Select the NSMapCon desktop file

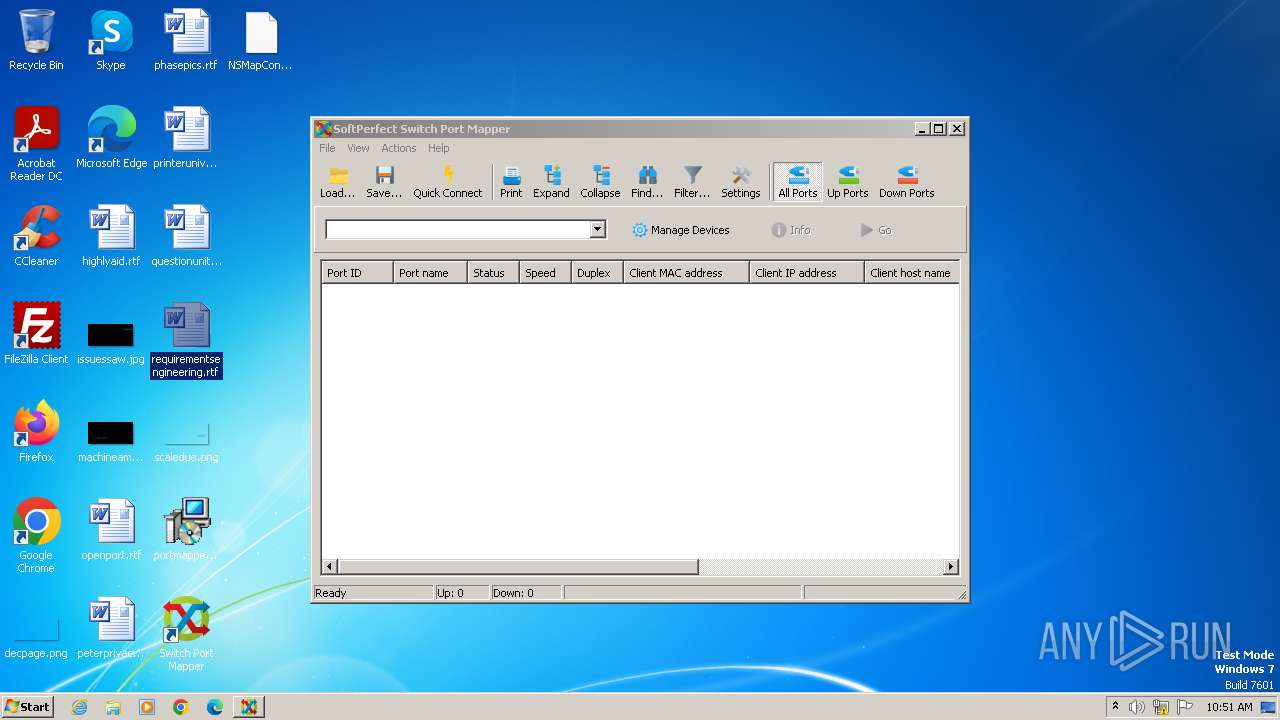point(261,40)
